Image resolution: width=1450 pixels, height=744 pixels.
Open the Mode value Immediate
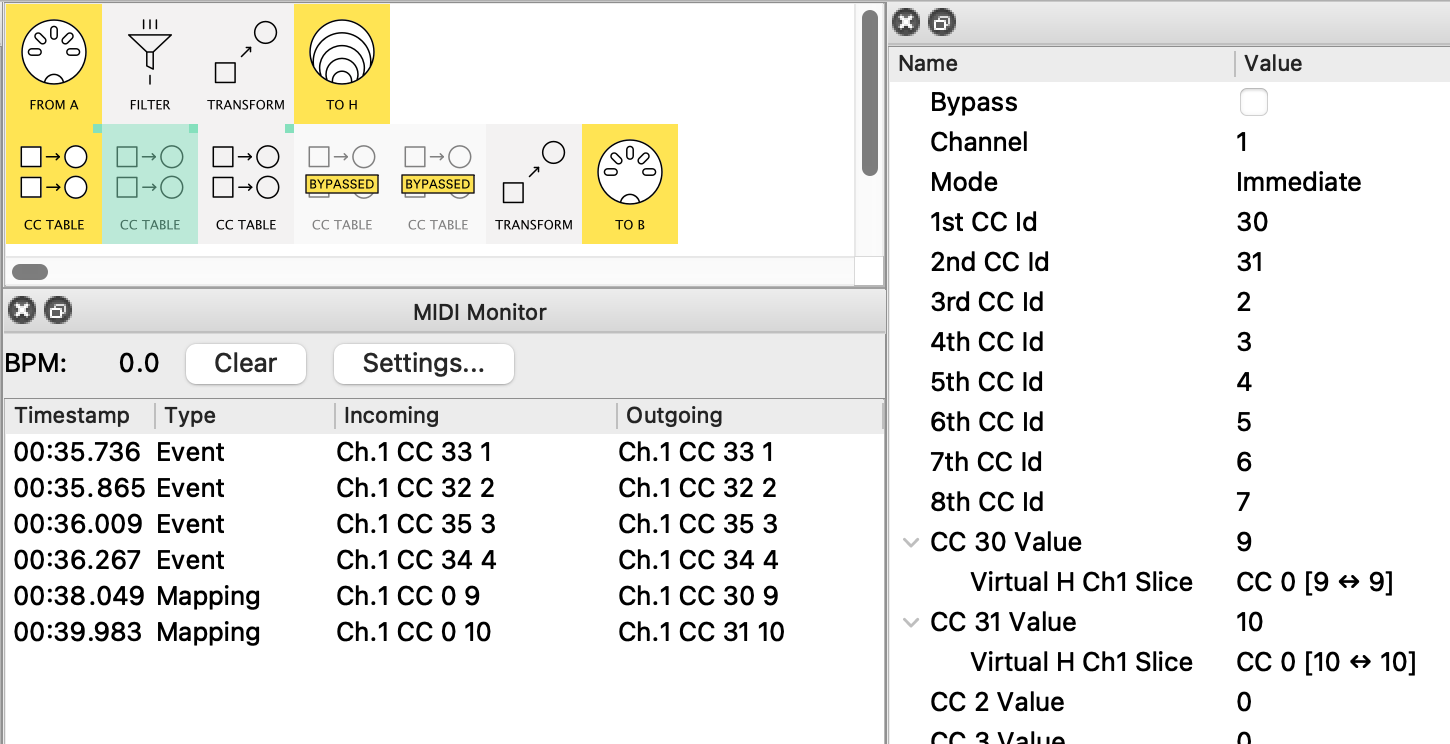[x=1298, y=182]
